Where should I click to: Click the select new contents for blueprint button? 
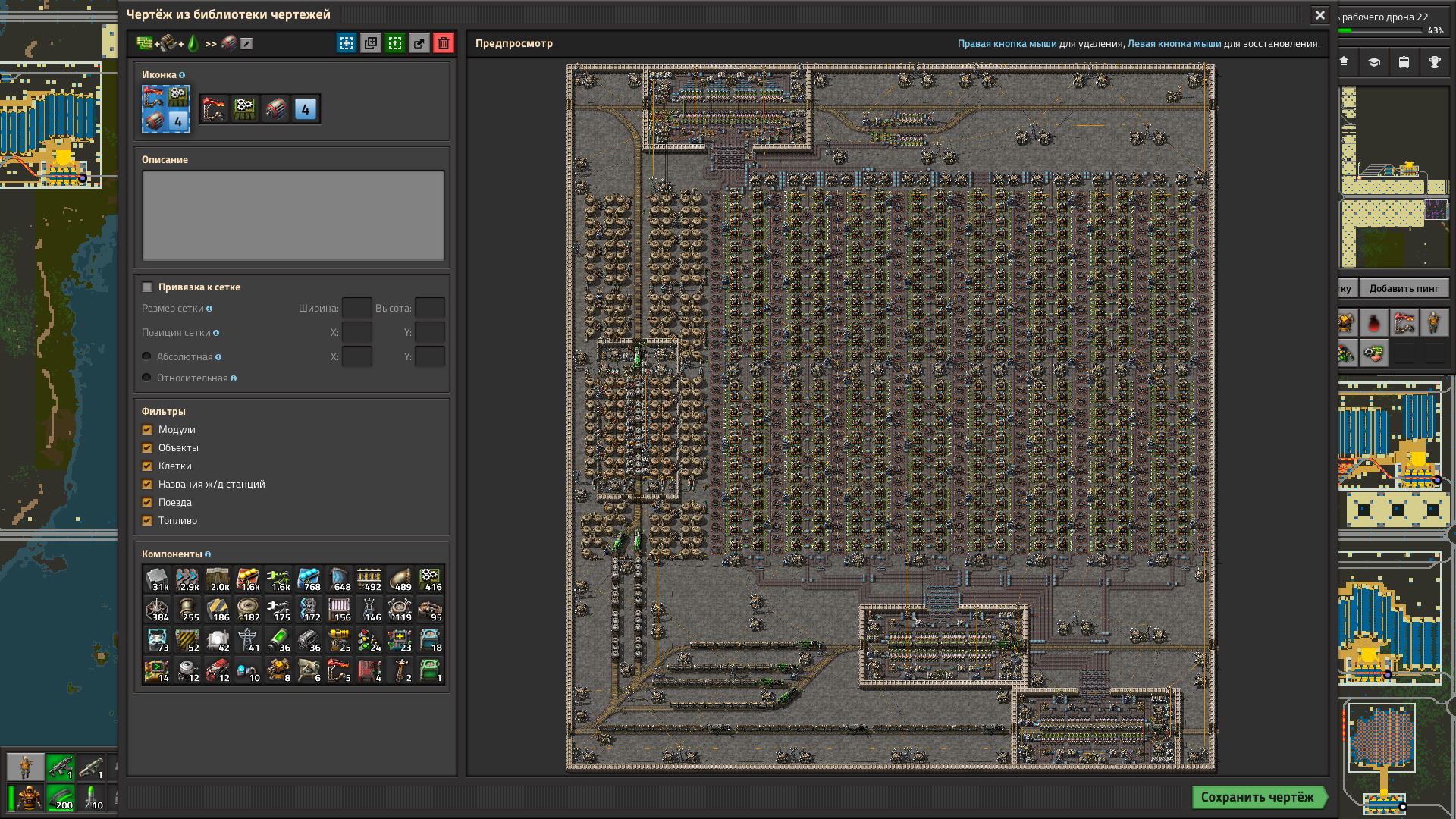(x=347, y=43)
